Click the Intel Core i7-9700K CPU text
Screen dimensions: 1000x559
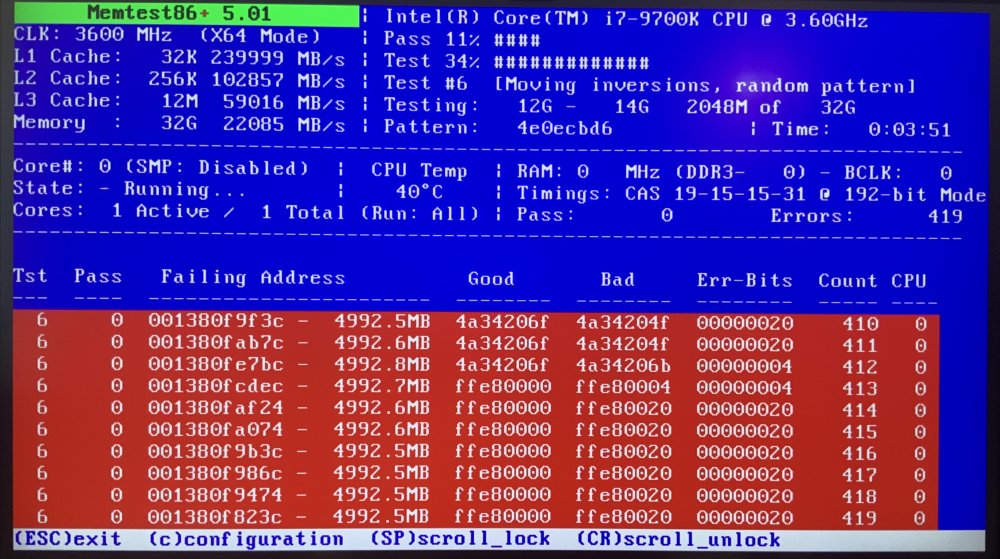click(626, 19)
